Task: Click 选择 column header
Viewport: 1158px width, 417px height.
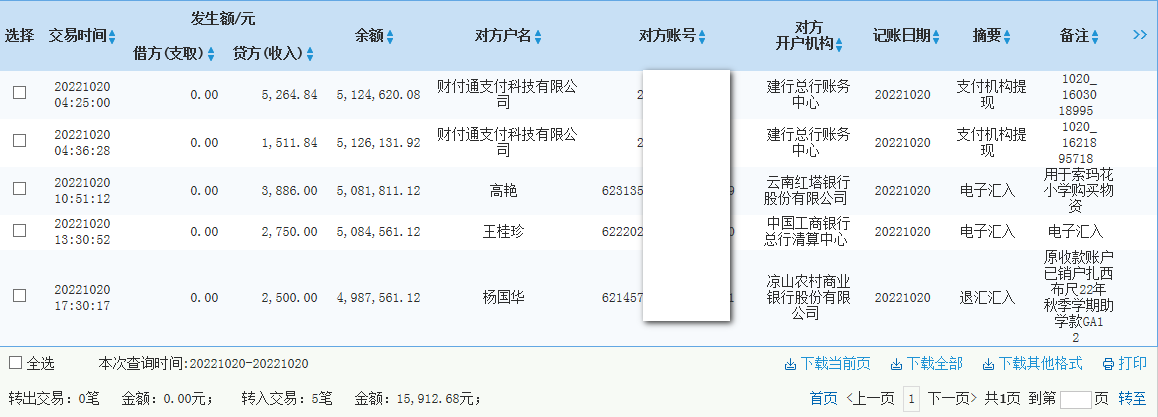Action: tap(19, 35)
